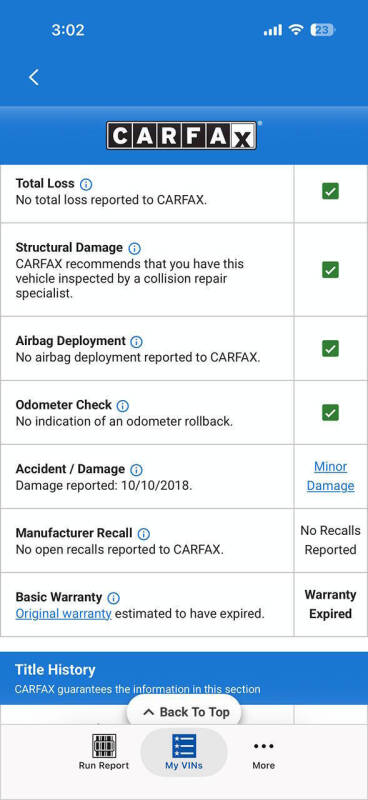Tap the Title History section header
Screen dimensions: 368x800
(x=184, y=678)
